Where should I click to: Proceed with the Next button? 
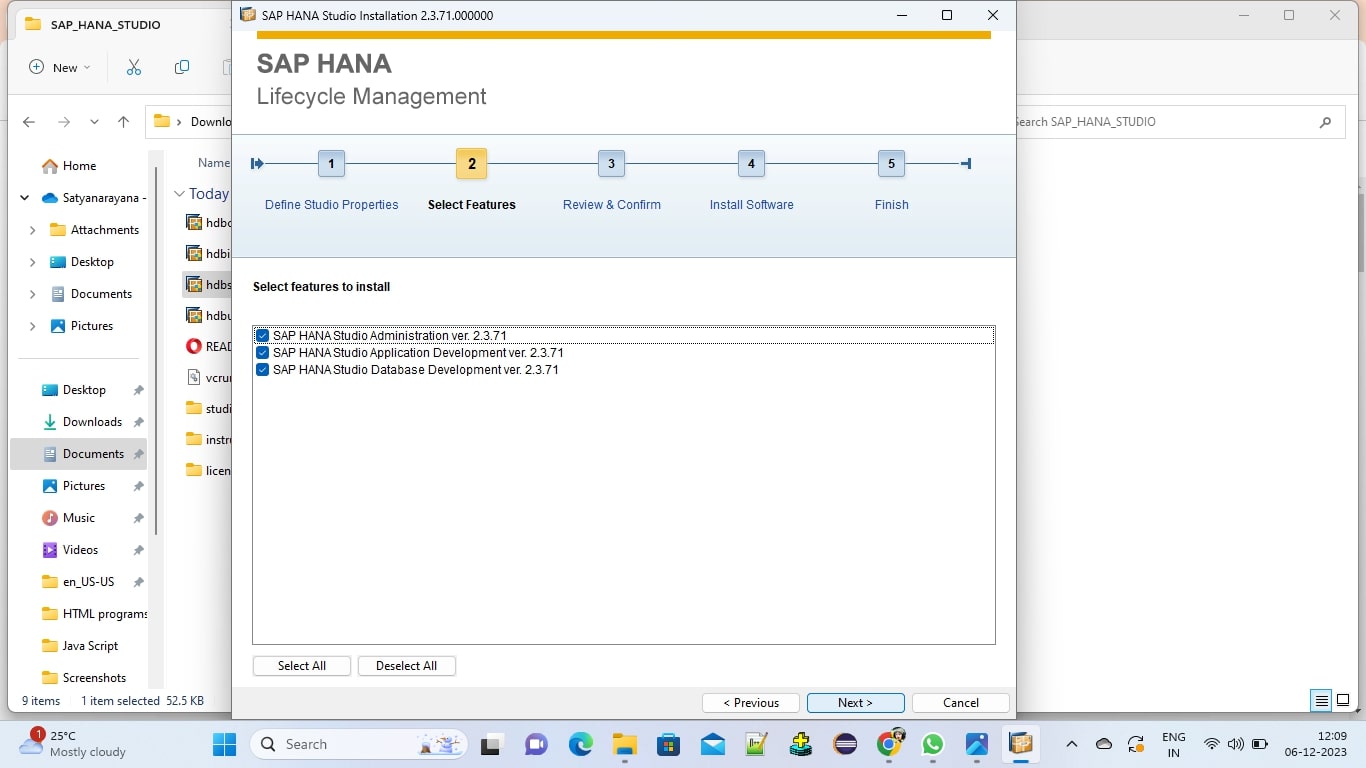[x=855, y=703]
